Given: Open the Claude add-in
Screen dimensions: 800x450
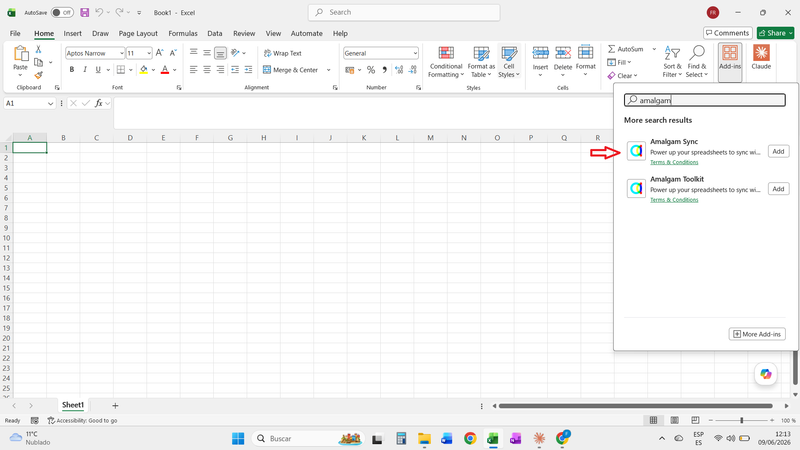Looking at the screenshot, I should tap(761, 57).
